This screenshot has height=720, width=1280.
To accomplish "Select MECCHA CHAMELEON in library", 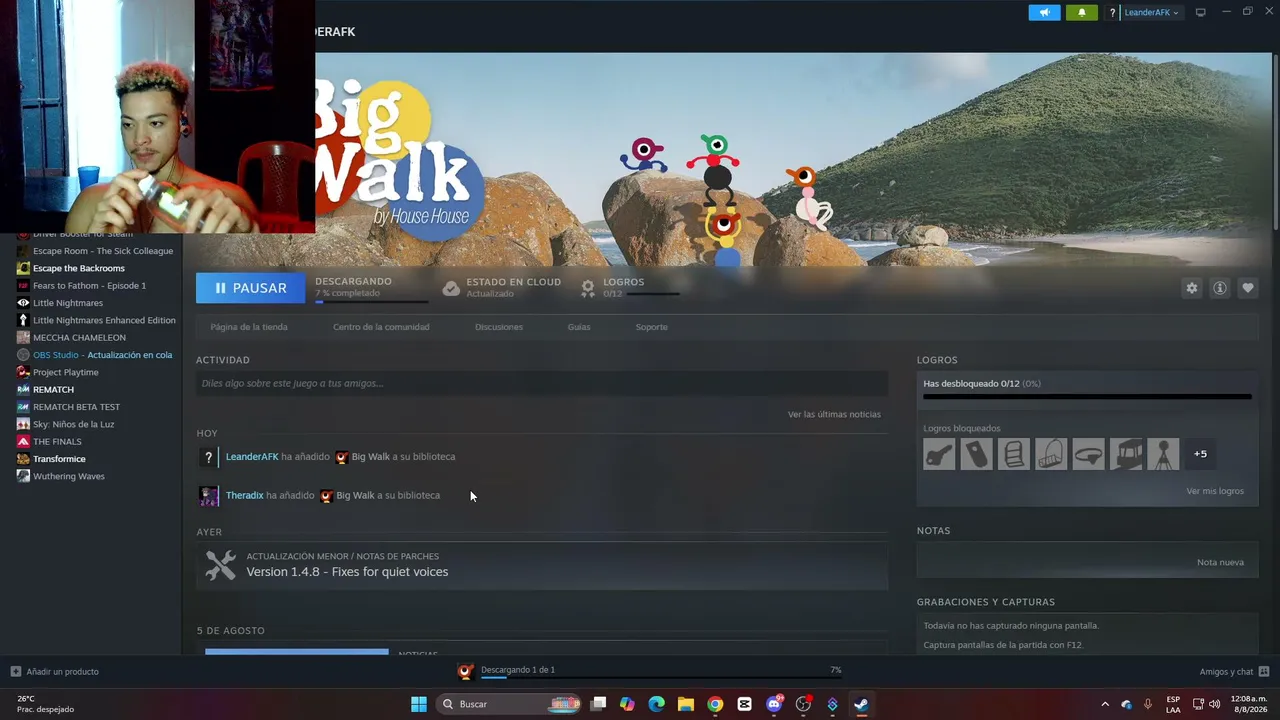I will click(x=79, y=338).
